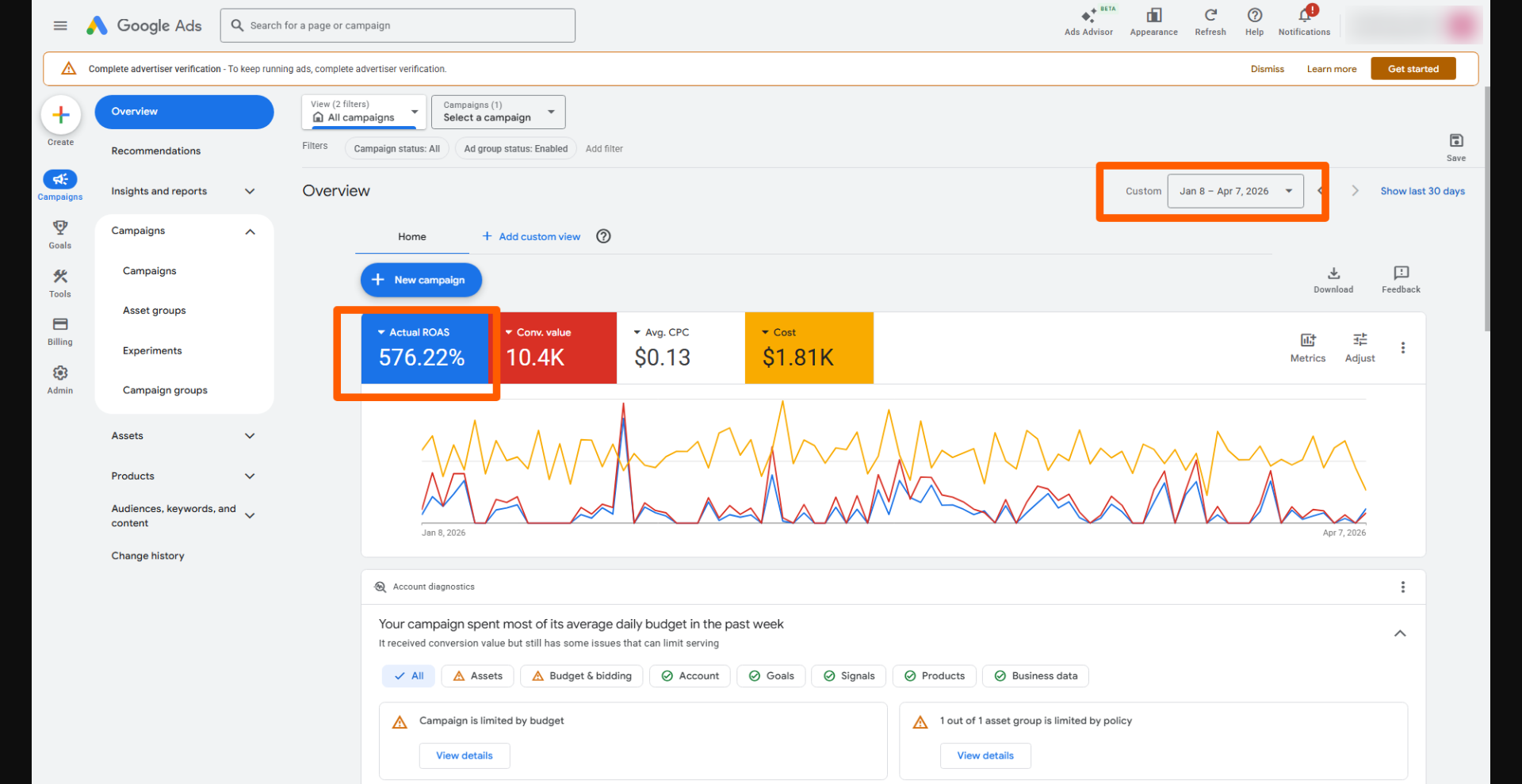Select the yellow Cost scorecard

(x=809, y=348)
